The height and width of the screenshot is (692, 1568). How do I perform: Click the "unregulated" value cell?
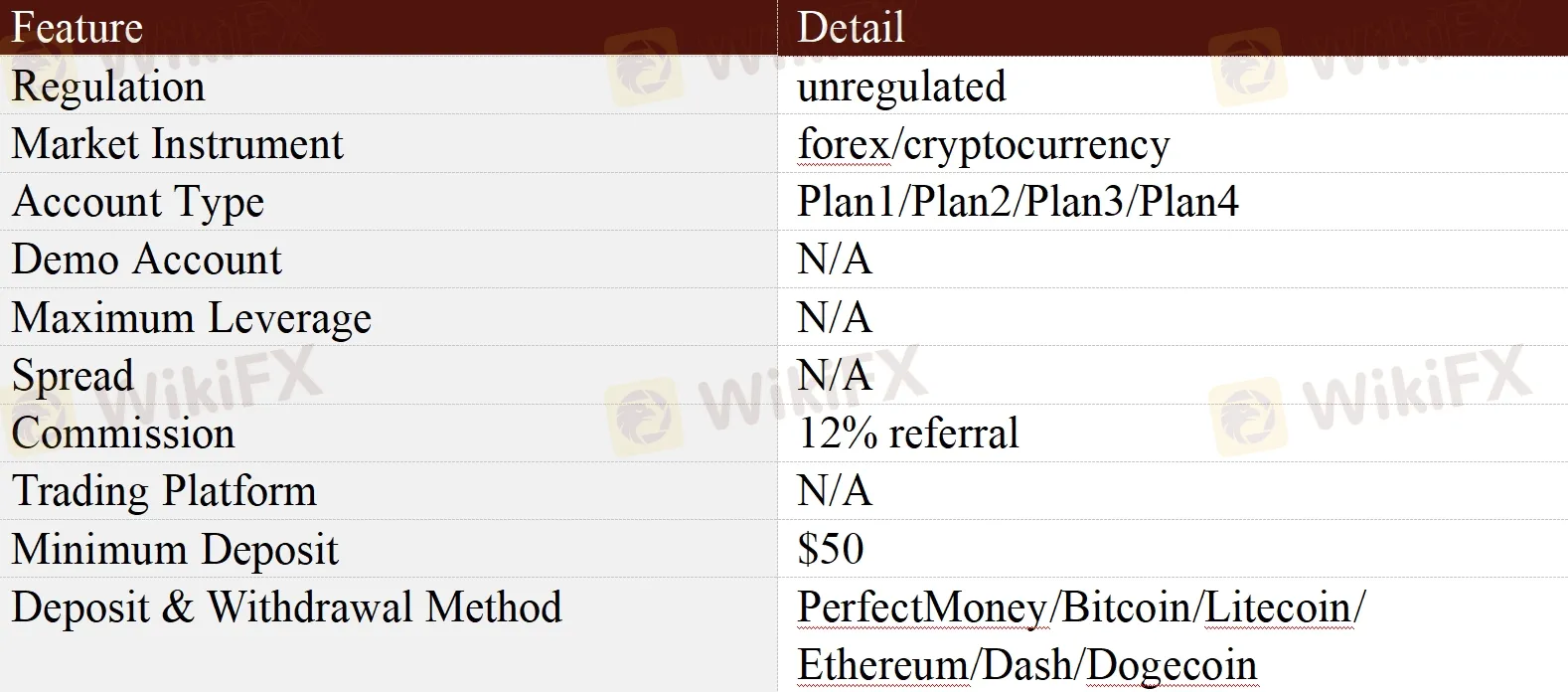point(901,86)
